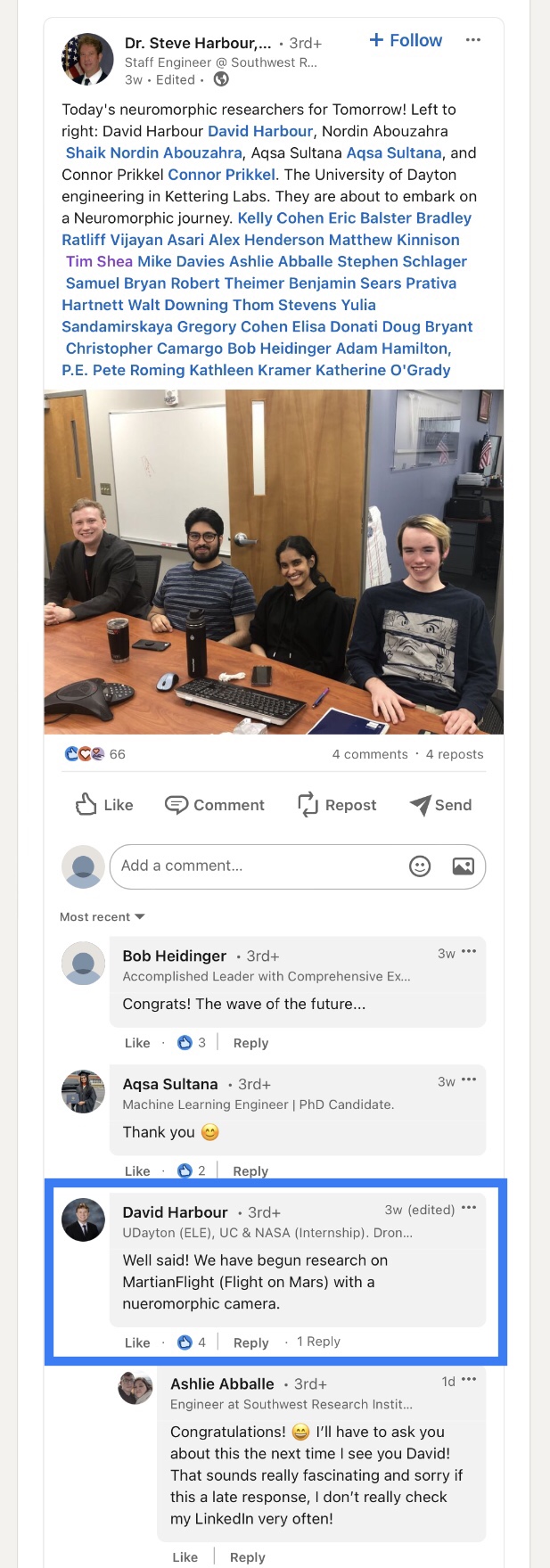This screenshot has height=1568, width=550.
Task: Open Aqsa Sultana's tagged profile link
Action: click(394, 153)
